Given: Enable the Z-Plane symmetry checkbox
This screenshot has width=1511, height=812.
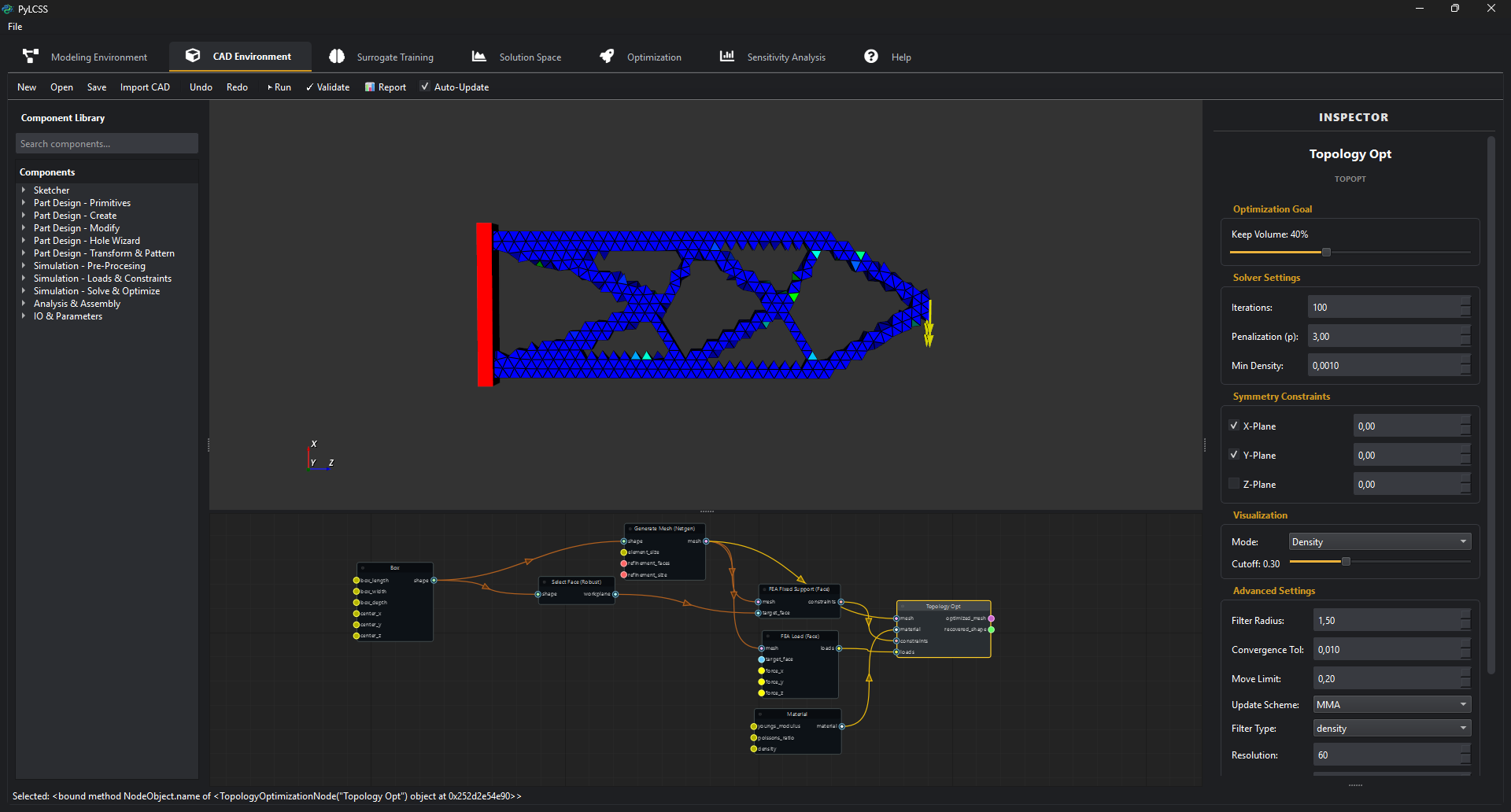Looking at the screenshot, I should click(1234, 484).
